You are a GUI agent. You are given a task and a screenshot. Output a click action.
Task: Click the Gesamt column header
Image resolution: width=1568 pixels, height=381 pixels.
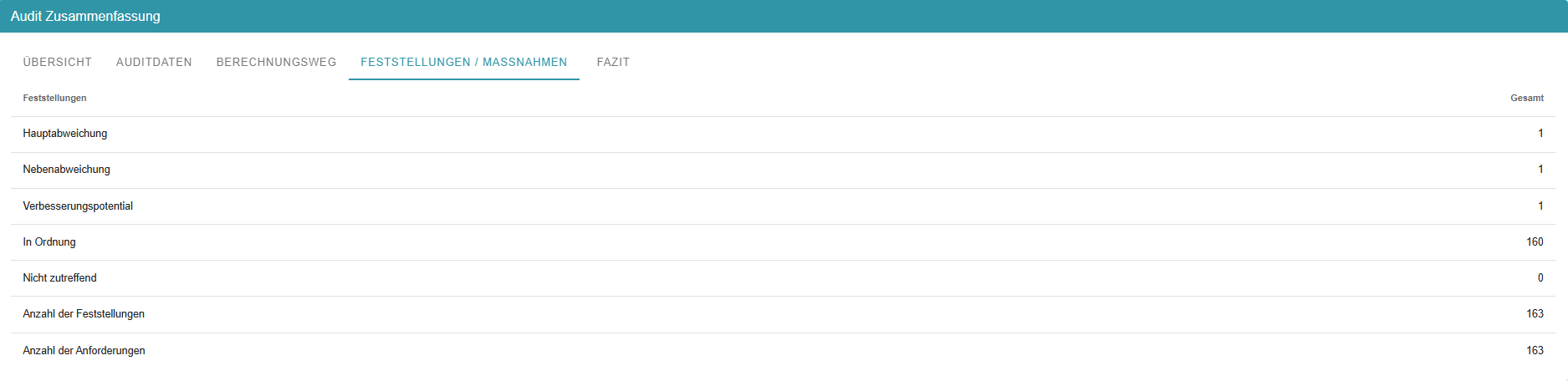[1526, 98]
